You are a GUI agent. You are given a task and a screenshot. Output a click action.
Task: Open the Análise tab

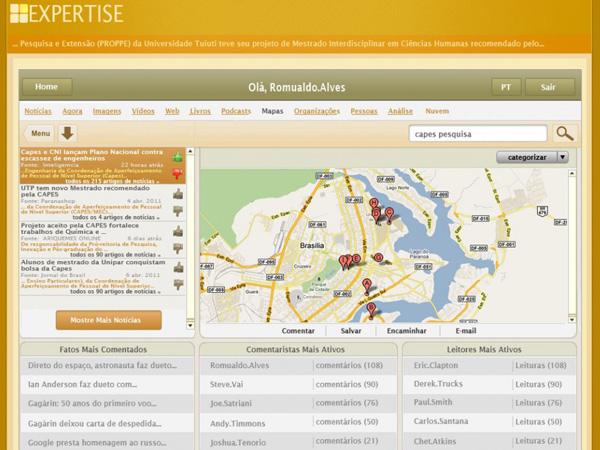(400, 111)
